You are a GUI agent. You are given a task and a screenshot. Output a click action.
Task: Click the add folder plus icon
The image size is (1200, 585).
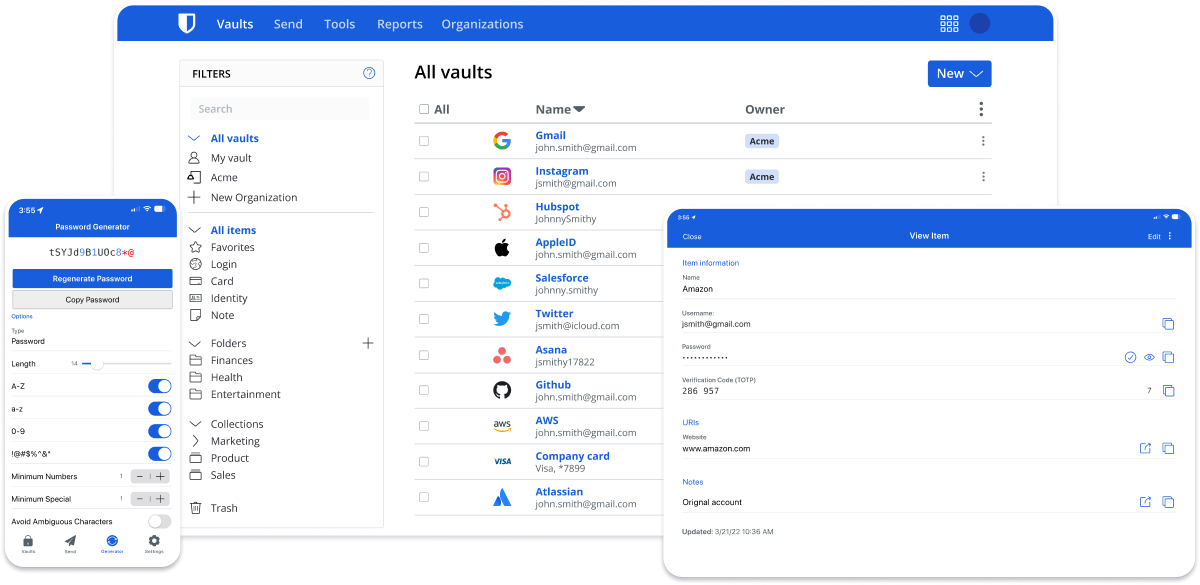[367, 343]
